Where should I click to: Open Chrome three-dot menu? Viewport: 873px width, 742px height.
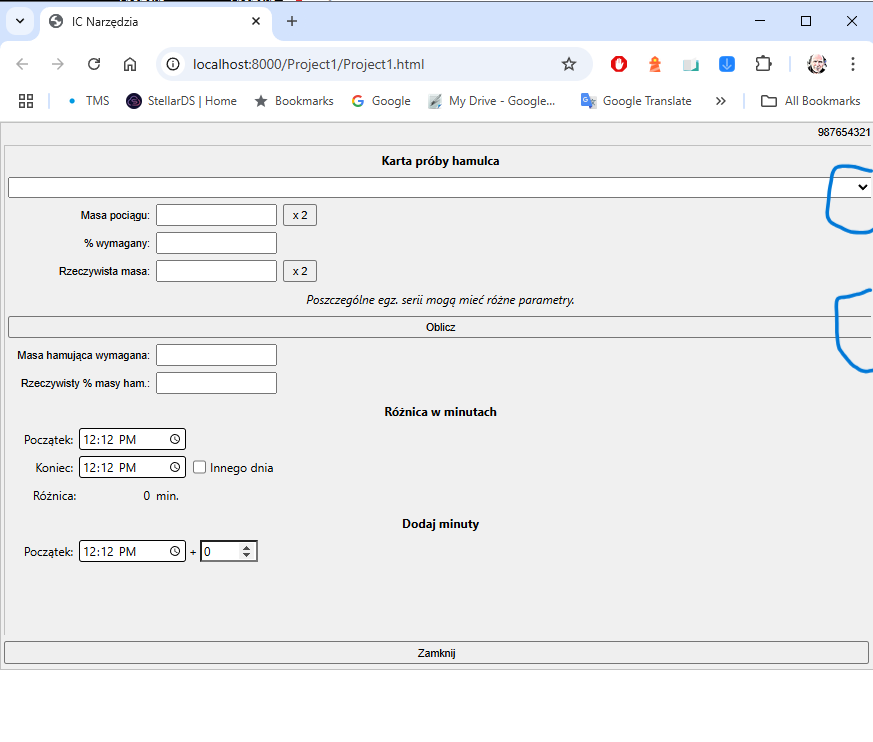852,64
